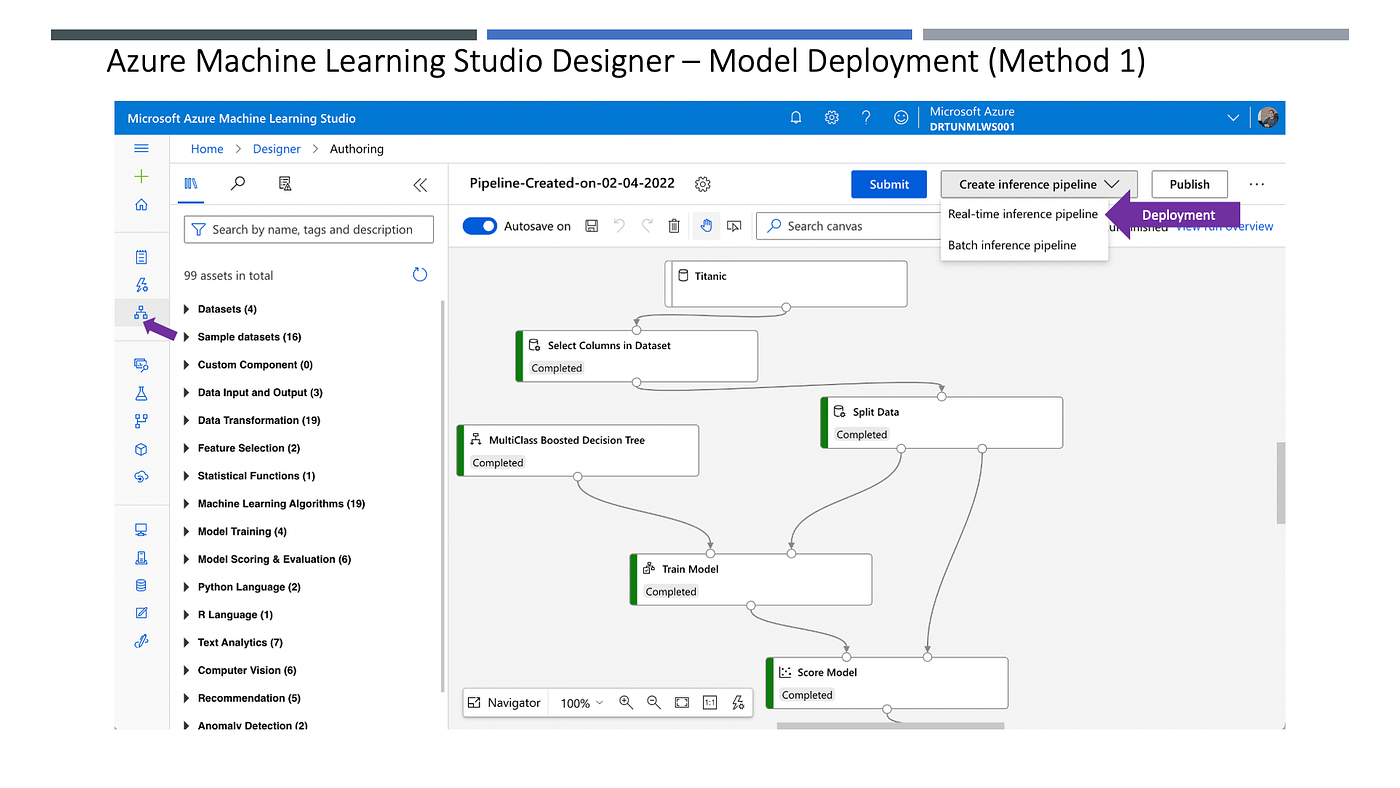Open the 100% zoom level dropdown
1400x788 pixels.
[x=582, y=703]
